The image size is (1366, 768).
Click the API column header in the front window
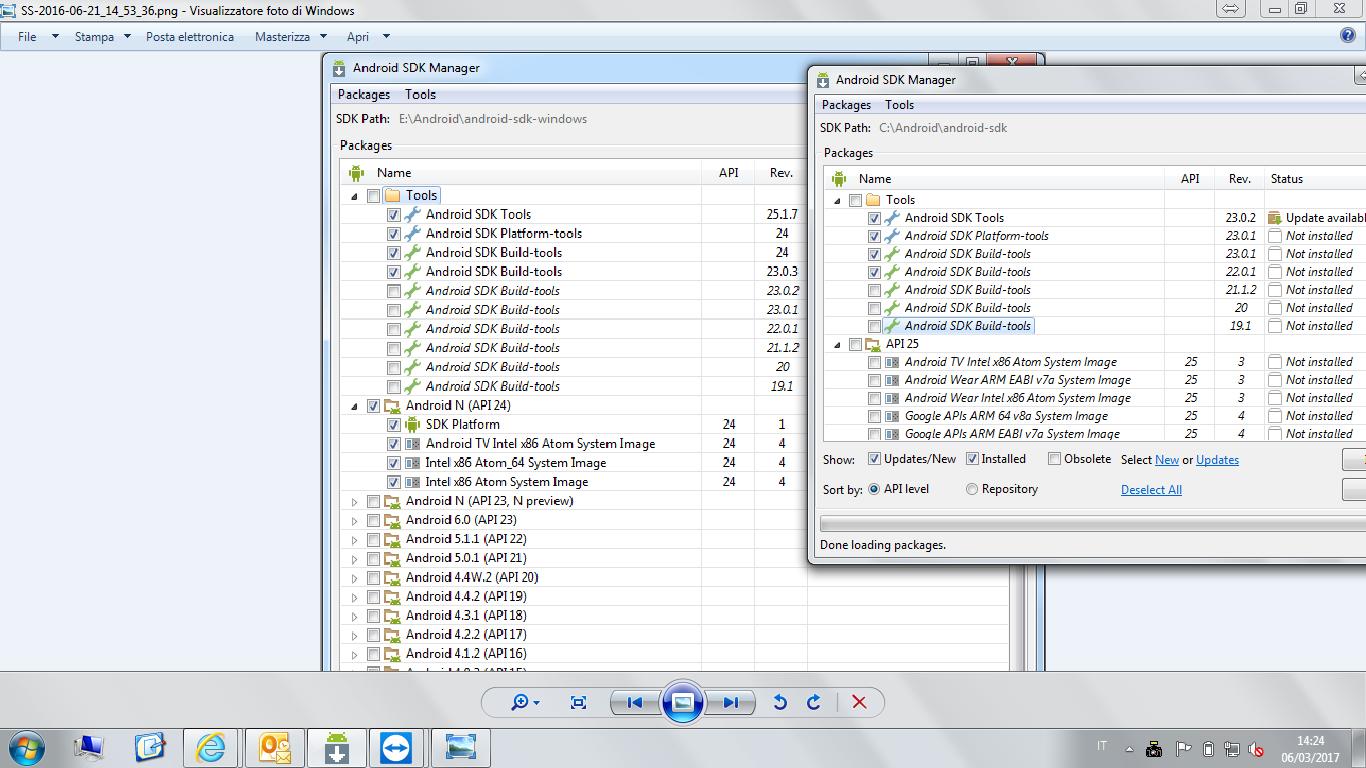1190,179
